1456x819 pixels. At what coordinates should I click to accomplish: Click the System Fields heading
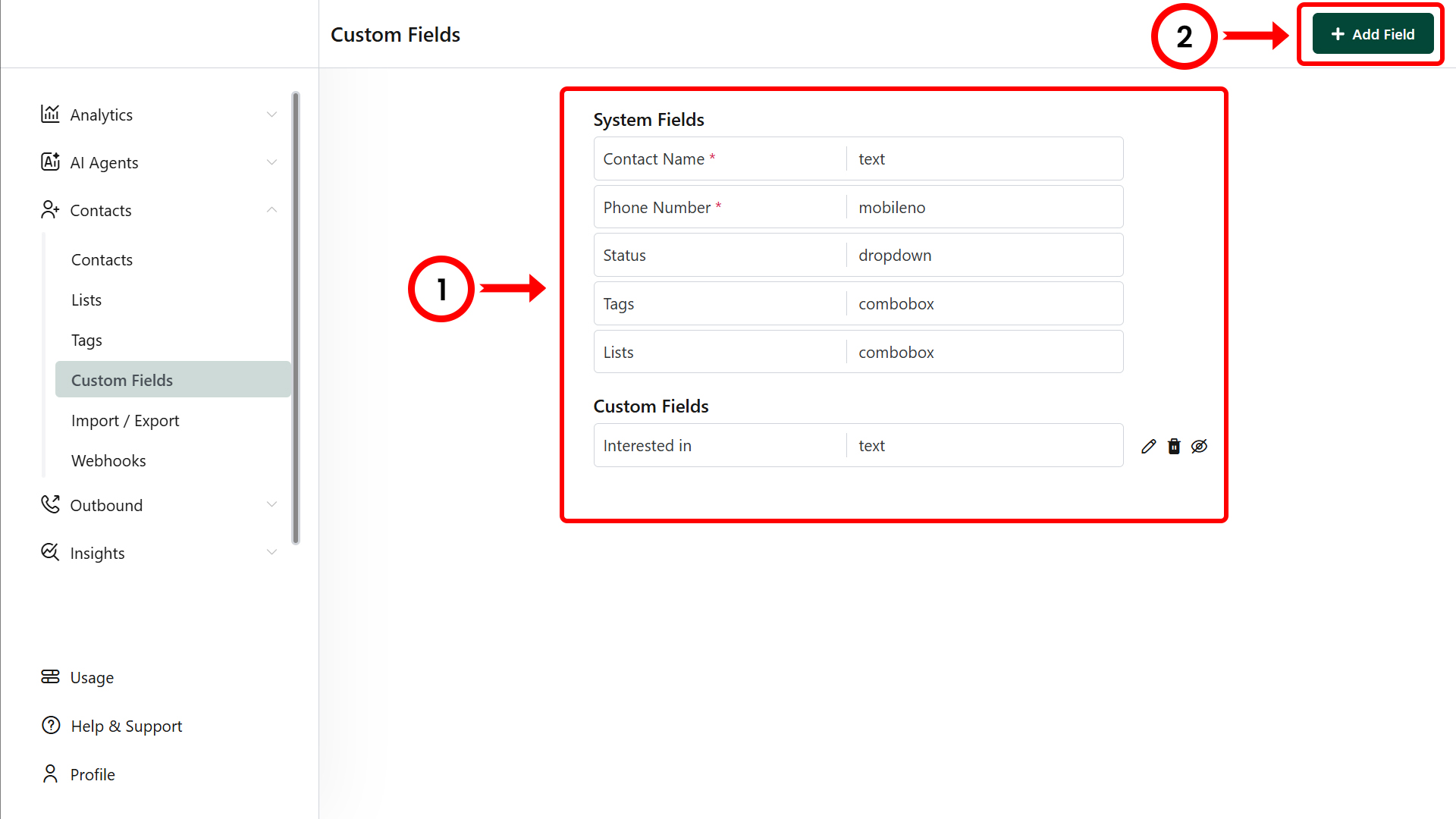tap(648, 120)
